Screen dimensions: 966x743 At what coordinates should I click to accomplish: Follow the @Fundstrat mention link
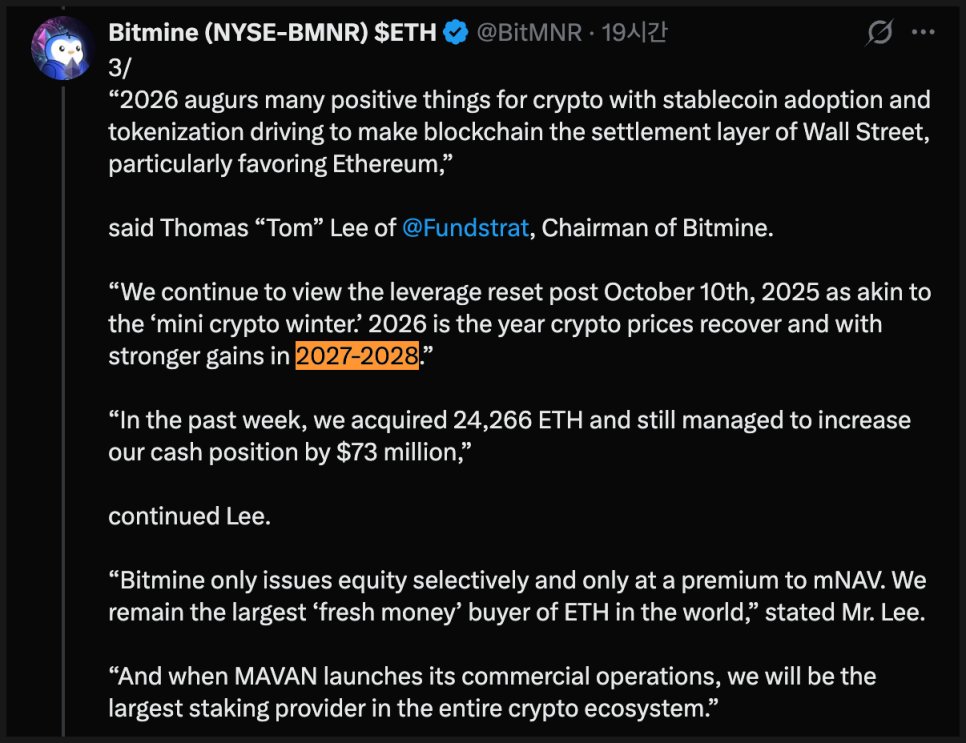(x=465, y=228)
